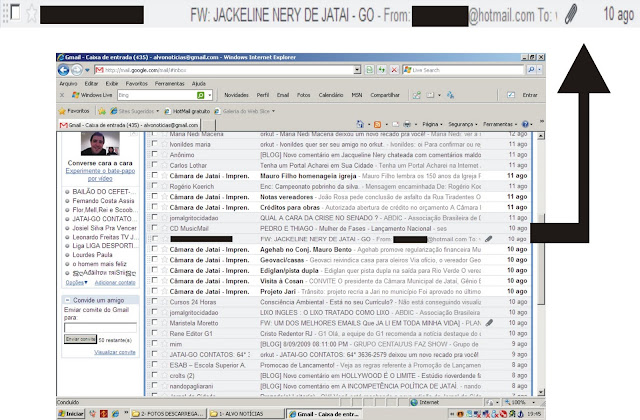
Task: Open the Exibir menu
Action: coord(111,83)
